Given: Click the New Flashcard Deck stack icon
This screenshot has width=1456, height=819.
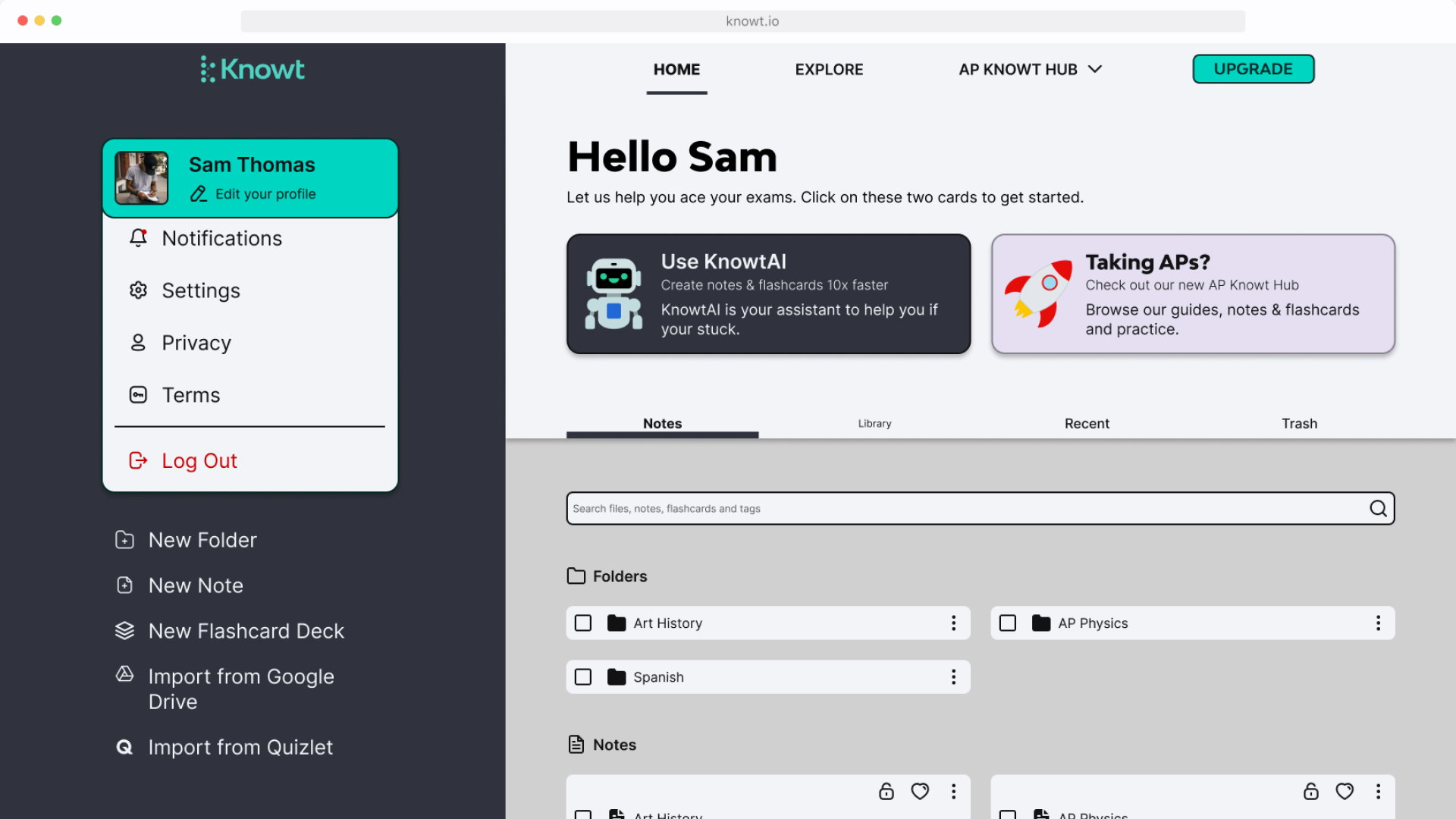Looking at the screenshot, I should [124, 631].
